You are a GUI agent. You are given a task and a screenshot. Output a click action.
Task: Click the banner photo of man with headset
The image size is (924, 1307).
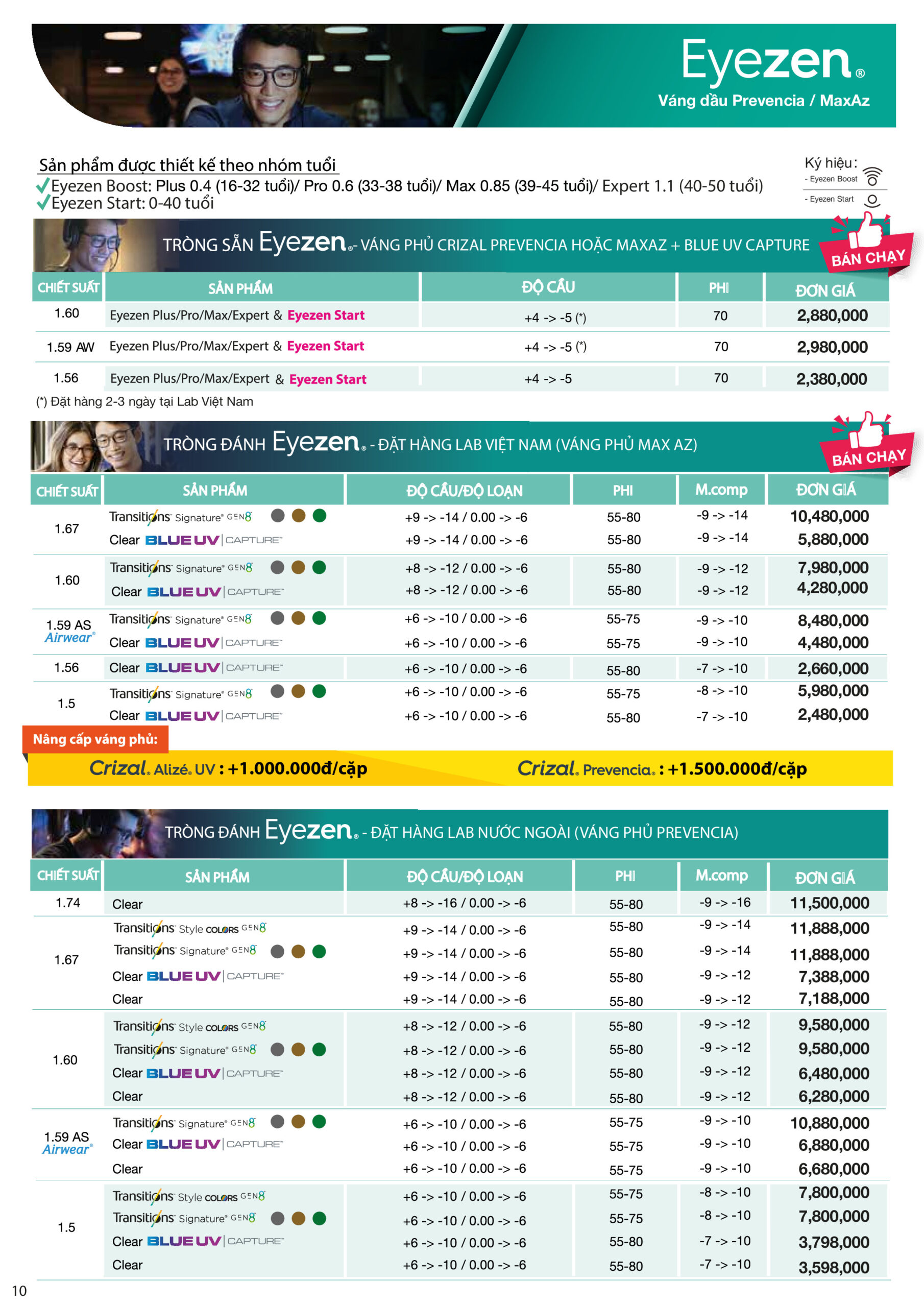(268, 75)
